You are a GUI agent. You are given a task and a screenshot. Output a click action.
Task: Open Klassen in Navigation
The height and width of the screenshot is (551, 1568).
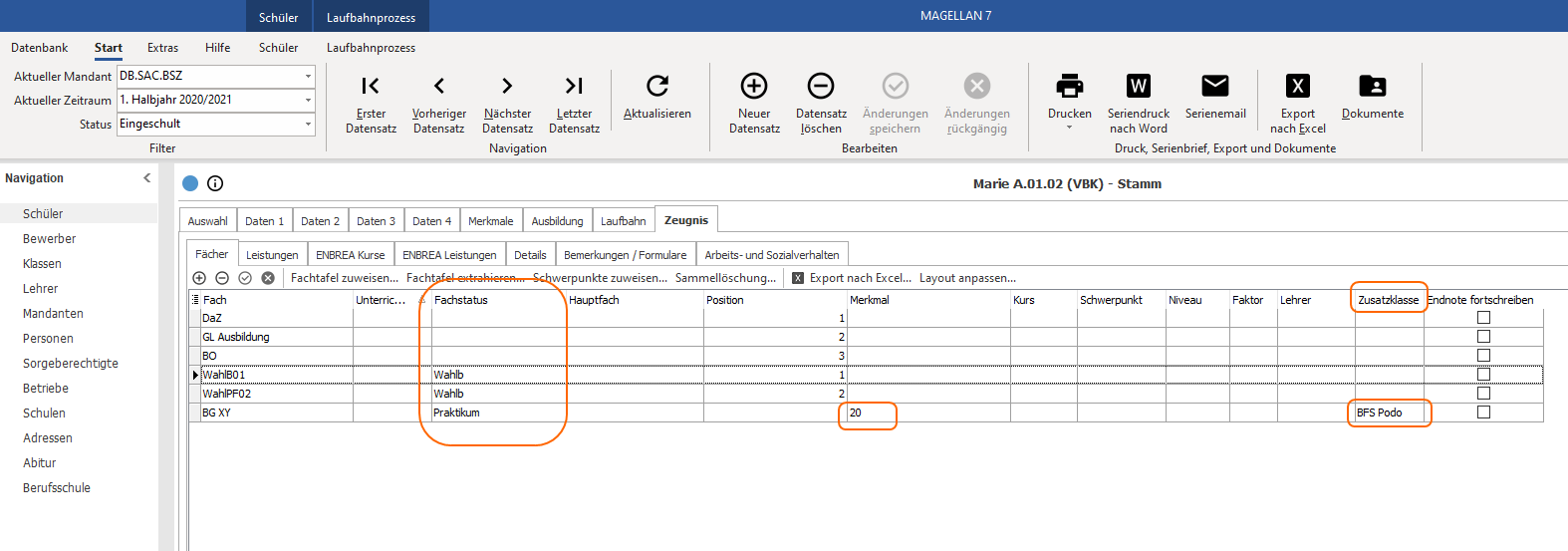click(42, 264)
